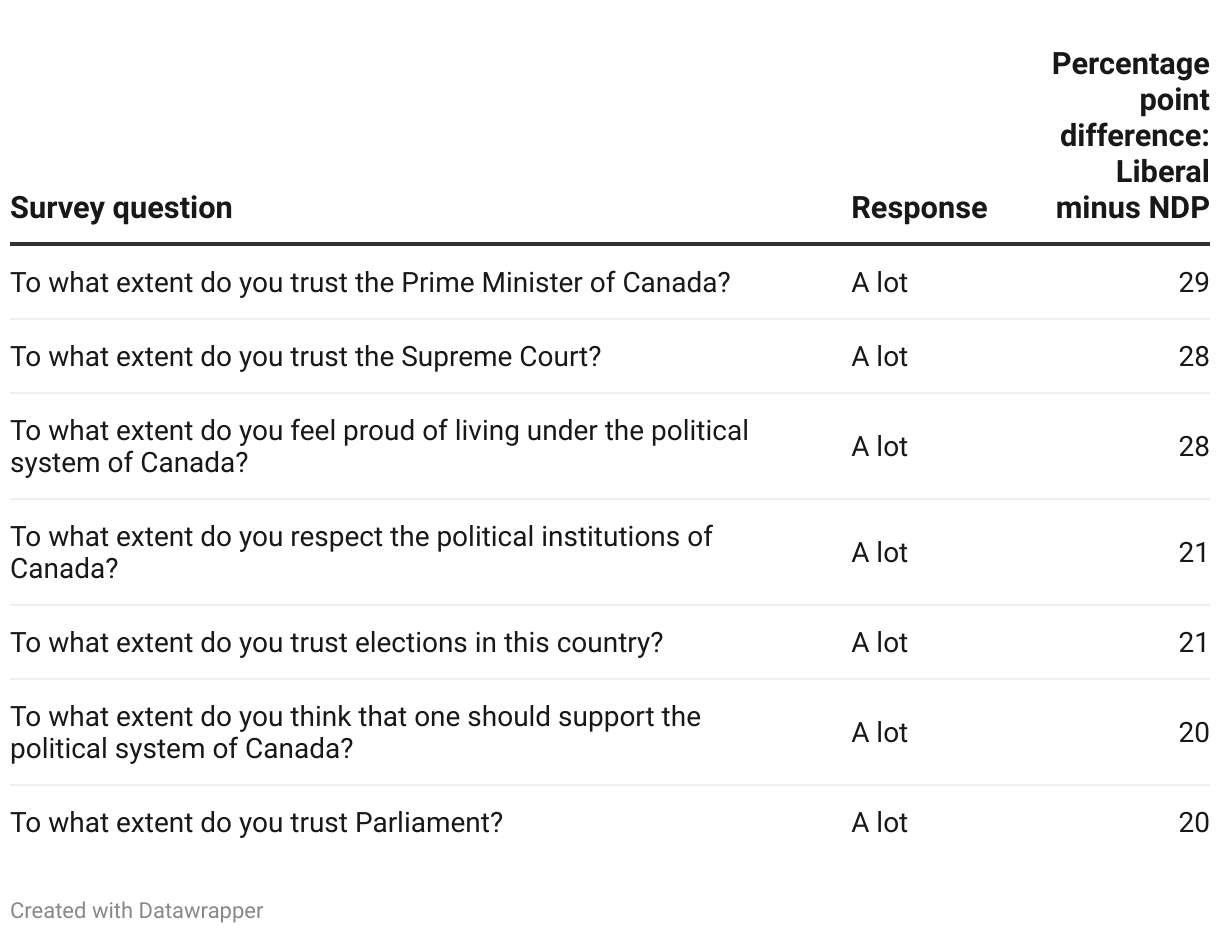This screenshot has height=934, width=1220.
Task: Click the 'Percentage point difference: Liberal minus NDP' header
Action: coord(1131,136)
